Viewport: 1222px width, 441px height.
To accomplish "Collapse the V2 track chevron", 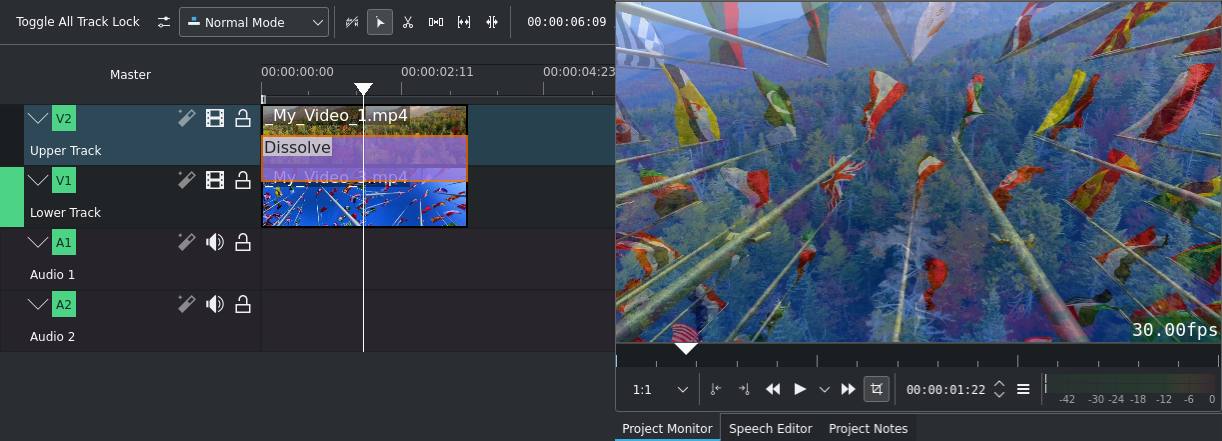I will pos(38,119).
